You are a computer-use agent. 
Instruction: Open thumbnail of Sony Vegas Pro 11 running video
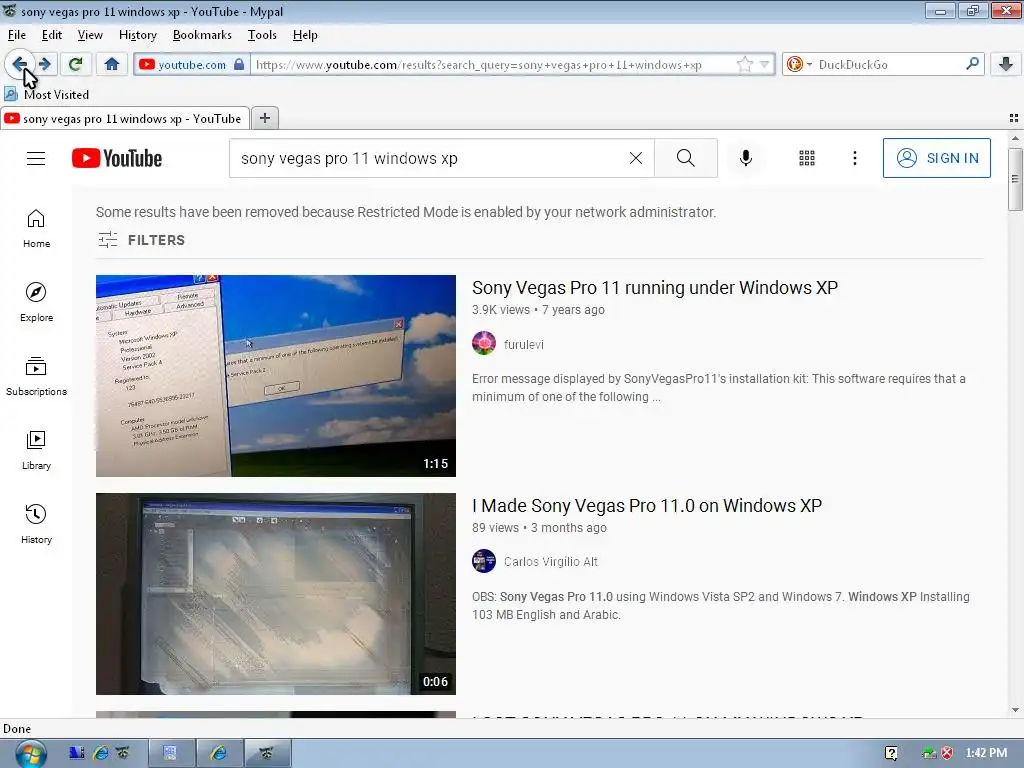276,376
